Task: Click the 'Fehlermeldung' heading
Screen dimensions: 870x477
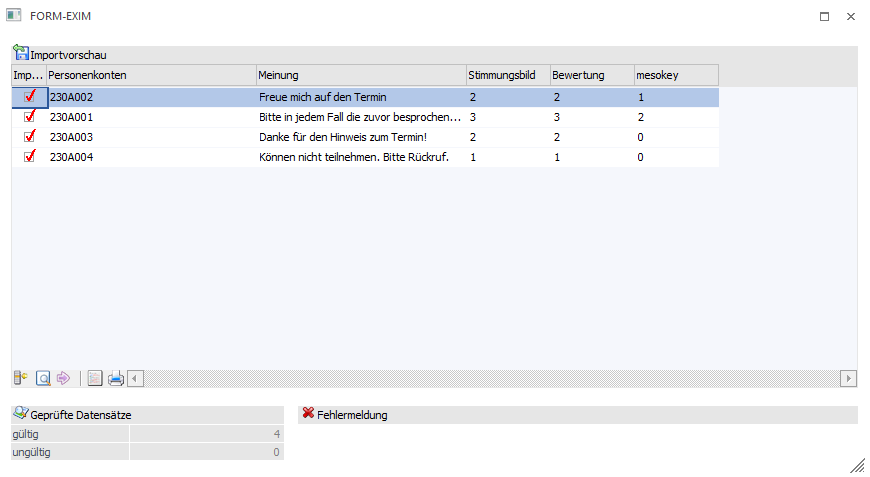Action: pos(352,415)
